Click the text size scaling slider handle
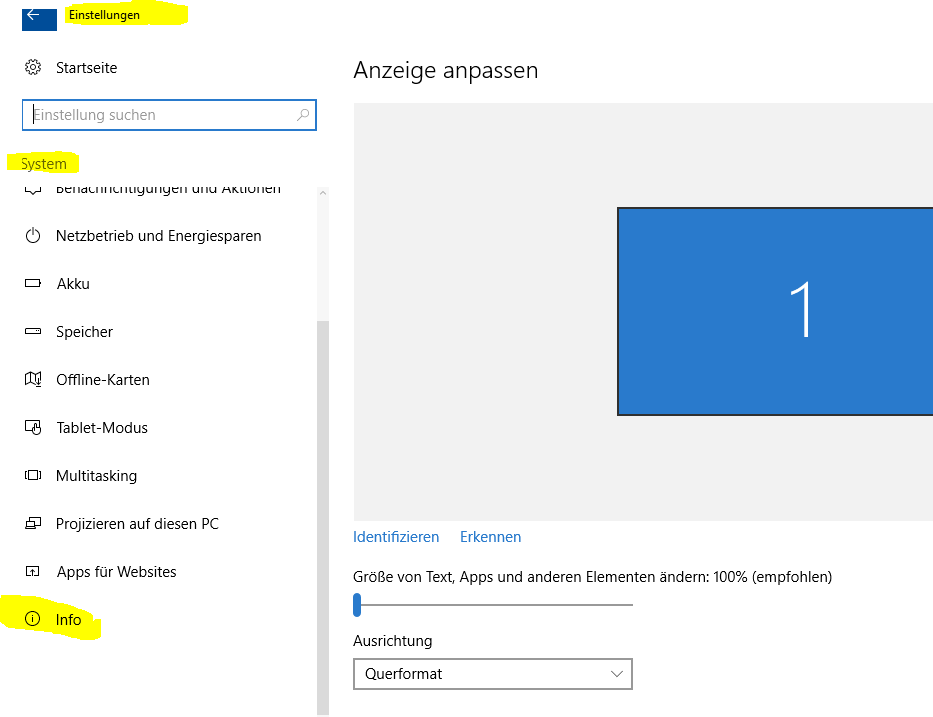The height and width of the screenshot is (717, 933). coord(357,605)
